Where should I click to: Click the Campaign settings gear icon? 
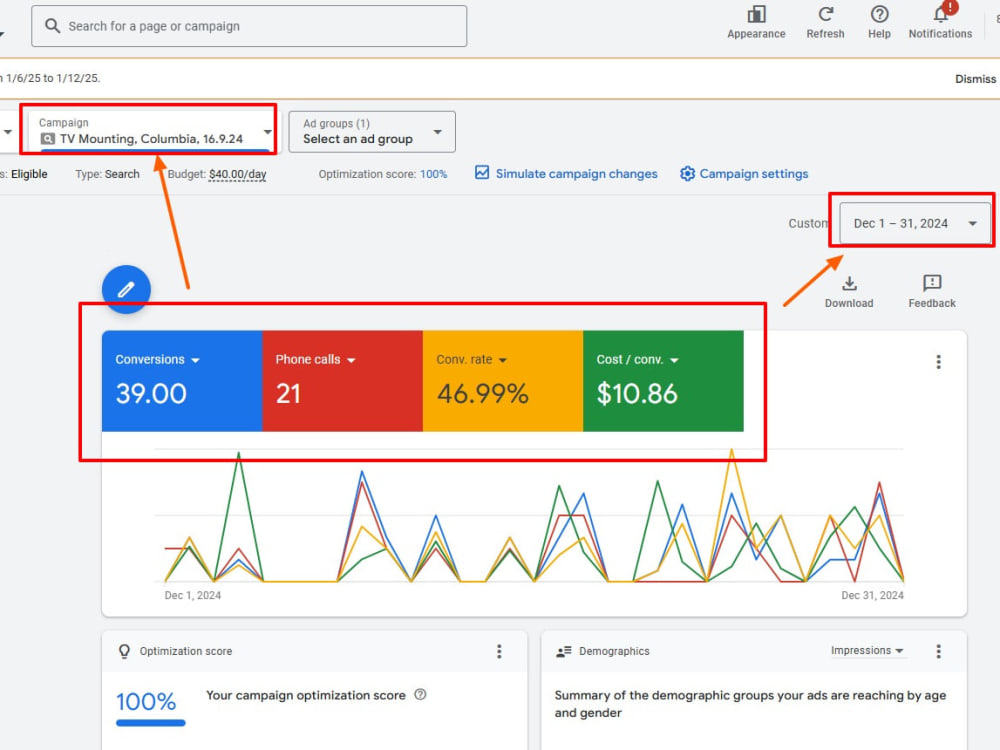point(687,173)
